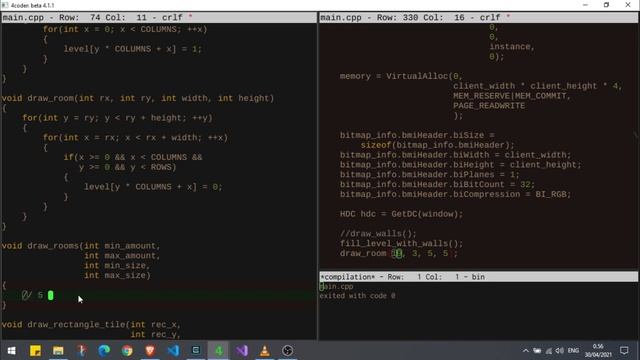Image resolution: width=640 pixels, height=360 pixels.
Task: Click 'memory = VirtualAlloc(0,' line
Action: 401,76
